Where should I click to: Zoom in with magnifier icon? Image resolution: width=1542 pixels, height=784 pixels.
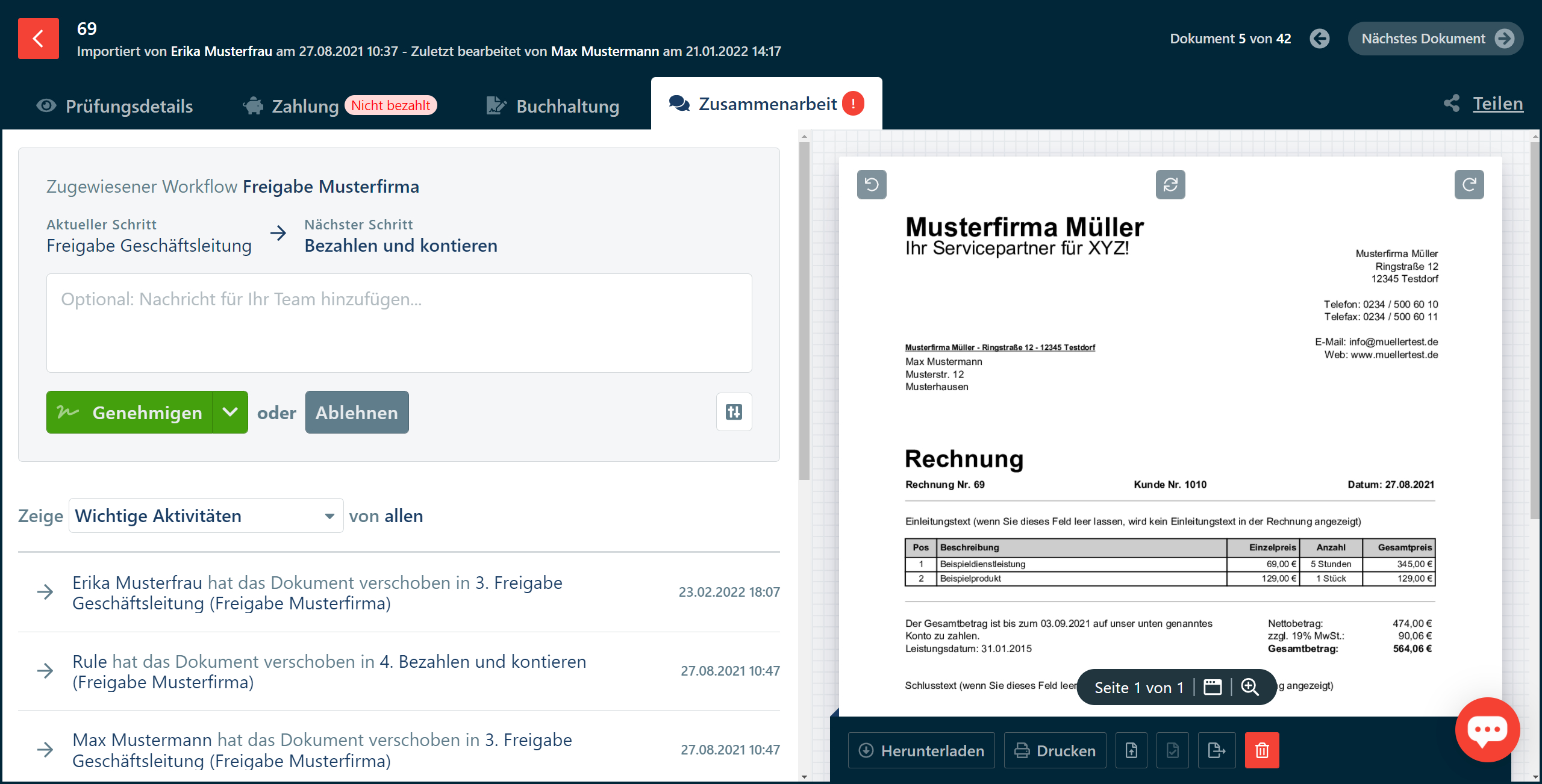click(x=1250, y=687)
